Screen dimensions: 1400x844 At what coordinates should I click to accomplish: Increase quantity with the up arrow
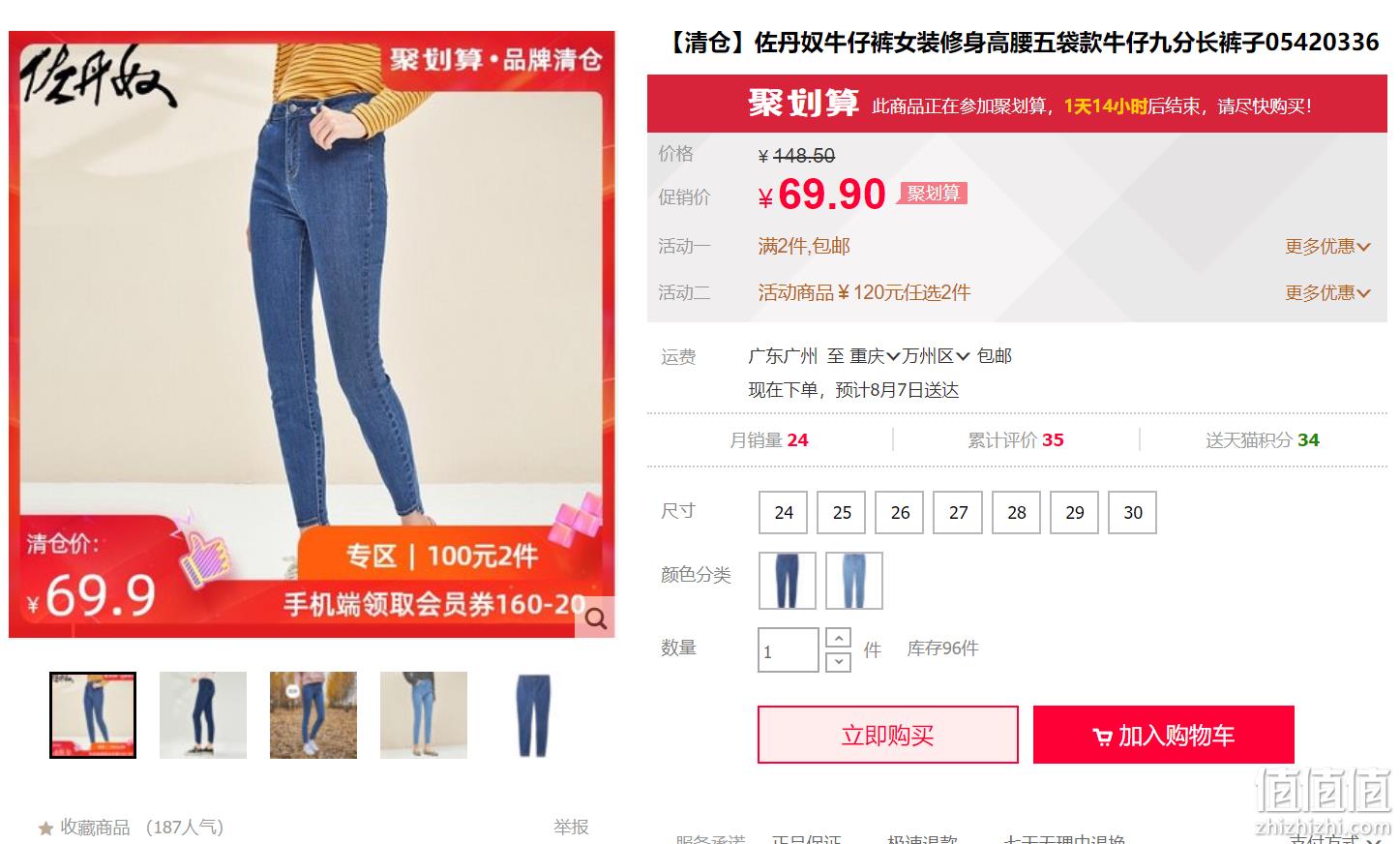coord(838,638)
